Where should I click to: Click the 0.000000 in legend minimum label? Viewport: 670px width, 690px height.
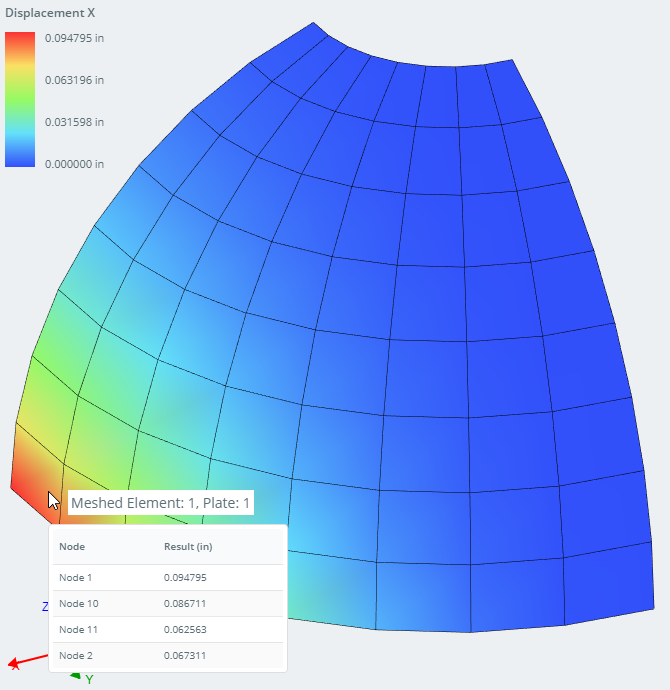tap(74, 164)
